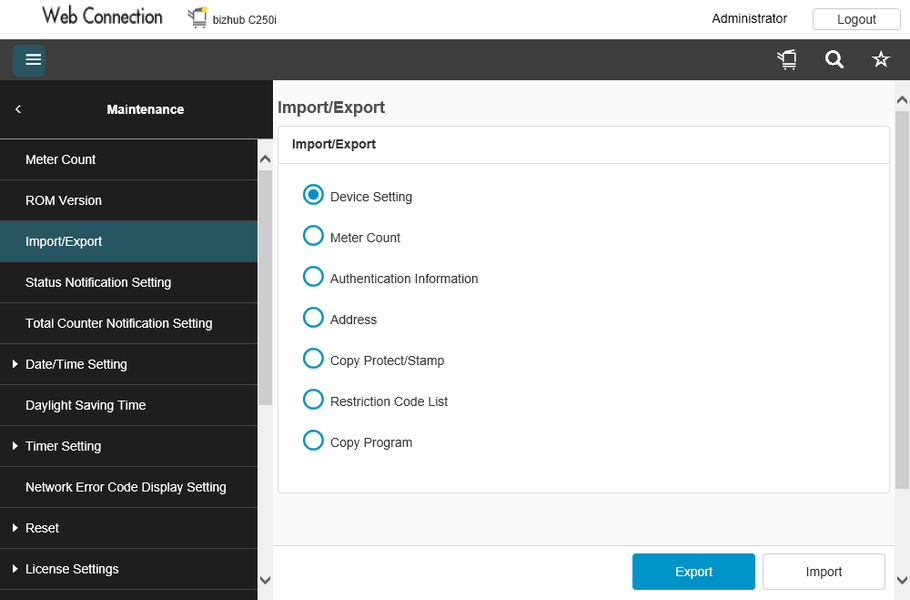Click the favorites star icon
The height and width of the screenshot is (600, 910).
point(881,60)
